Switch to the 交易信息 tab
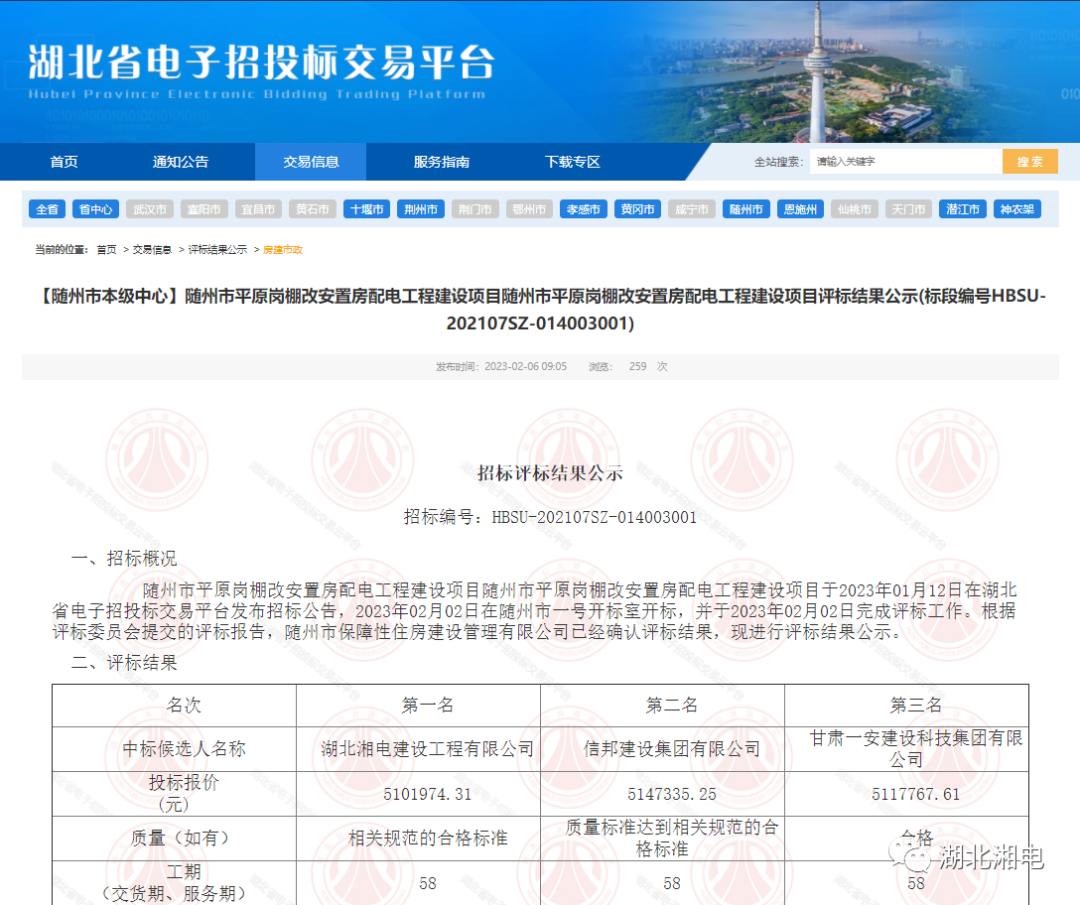 [311, 161]
